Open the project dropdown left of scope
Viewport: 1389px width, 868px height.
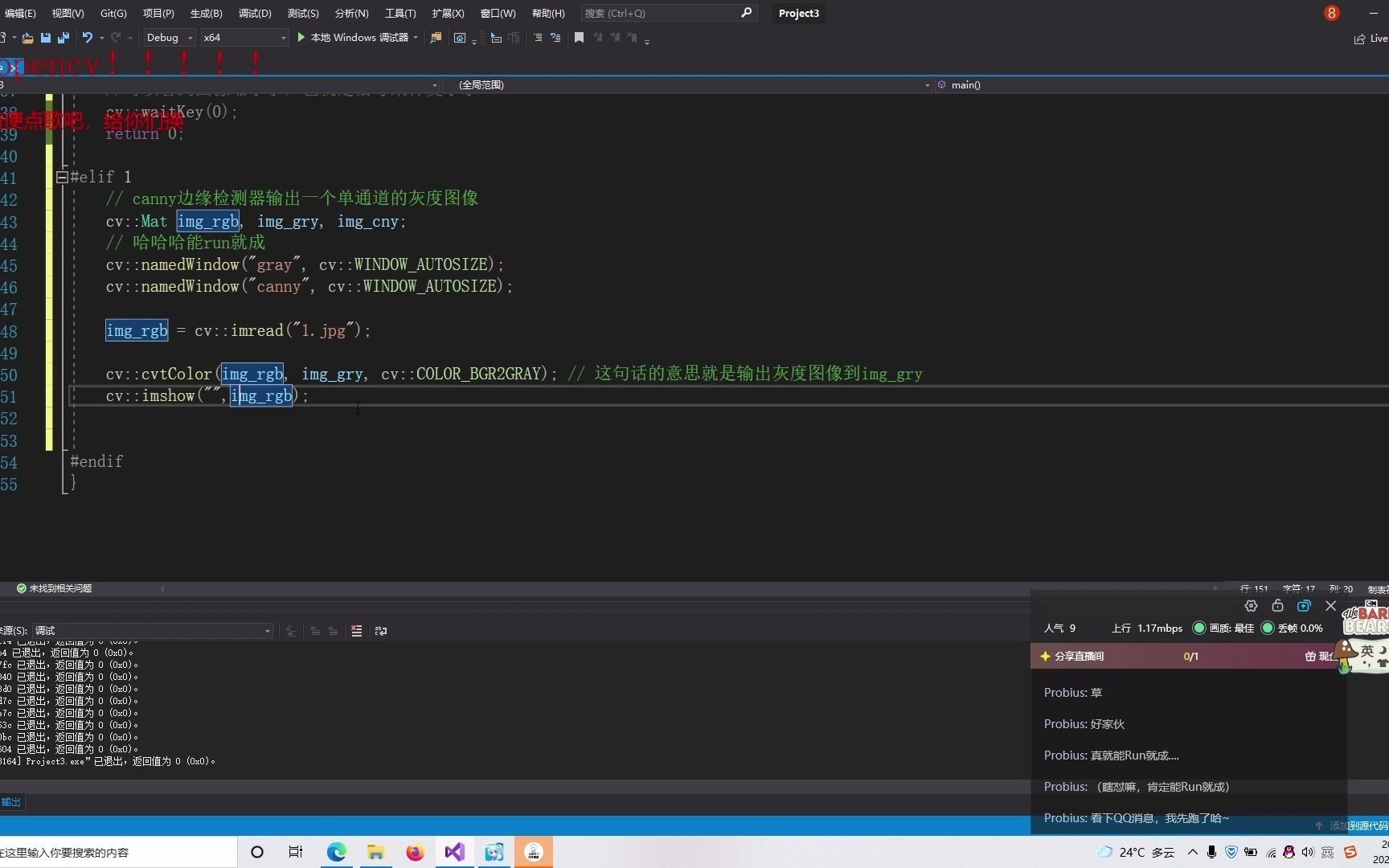coord(219,84)
